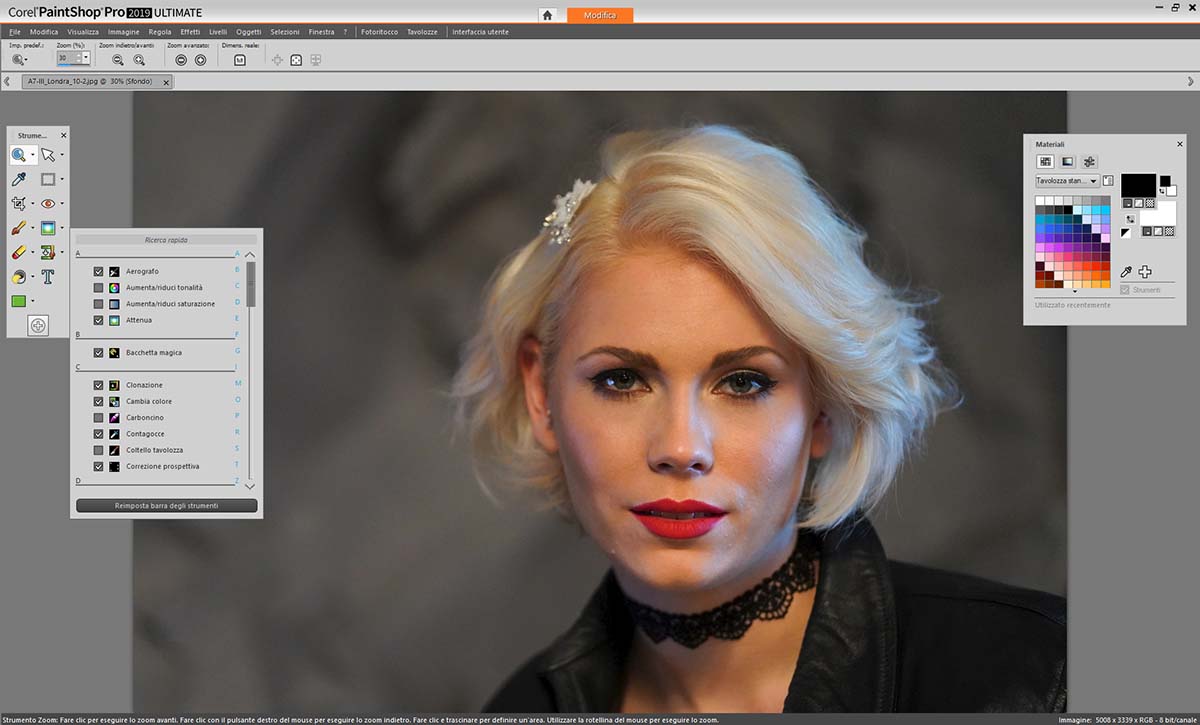Pick the Eraser tool
Screen dimensions: 1200x725
(x=18, y=253)
